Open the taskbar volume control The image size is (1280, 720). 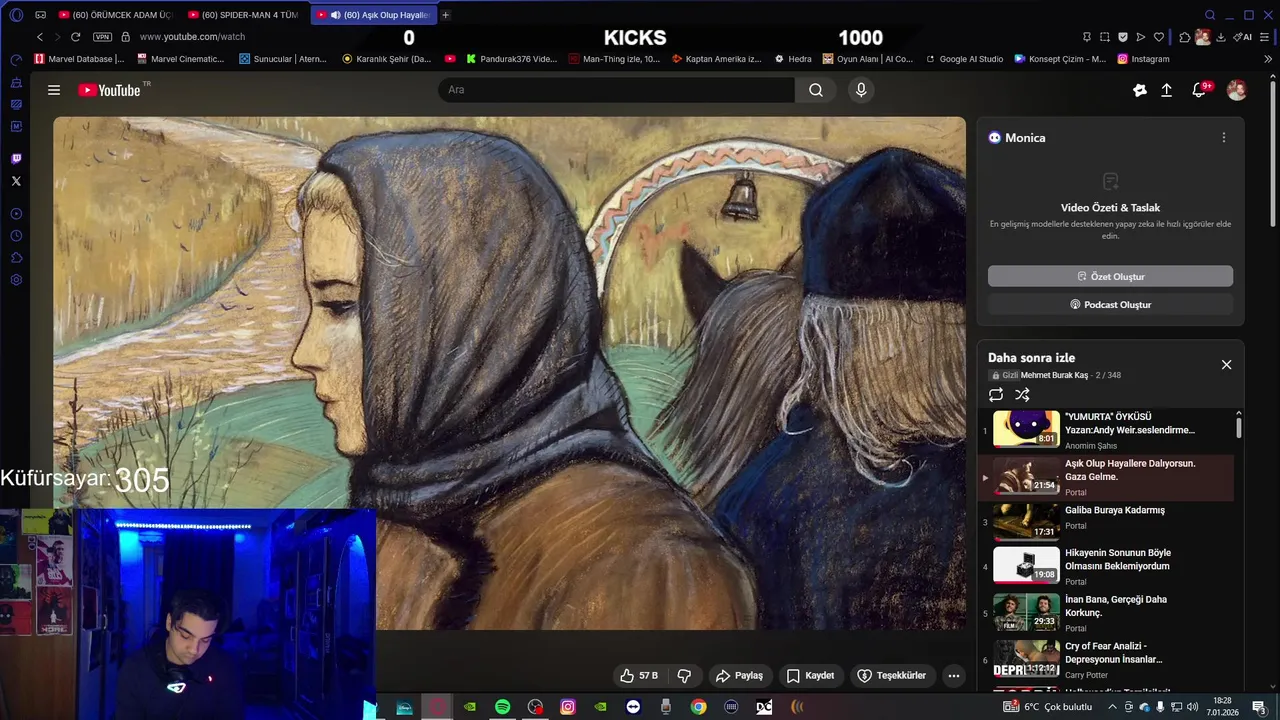1192,707
